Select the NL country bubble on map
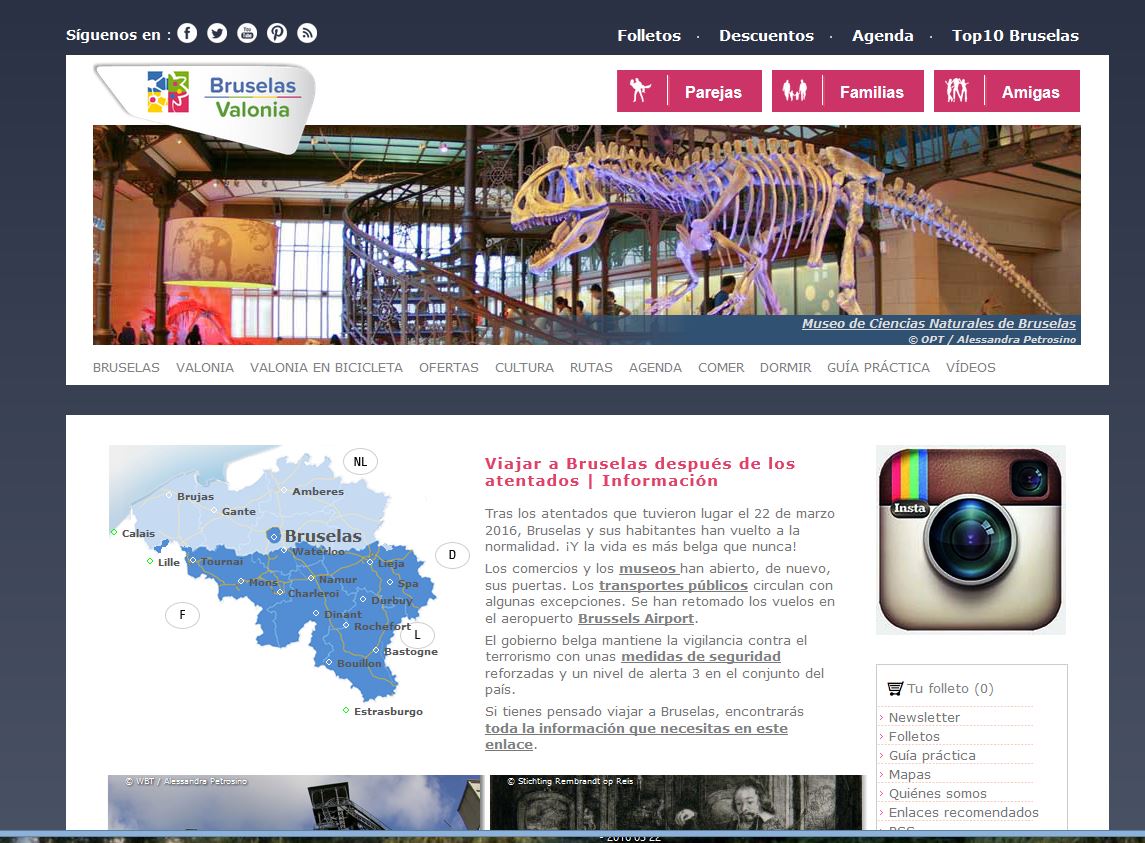Screen dimensions: 1145x843 (360, 462)
